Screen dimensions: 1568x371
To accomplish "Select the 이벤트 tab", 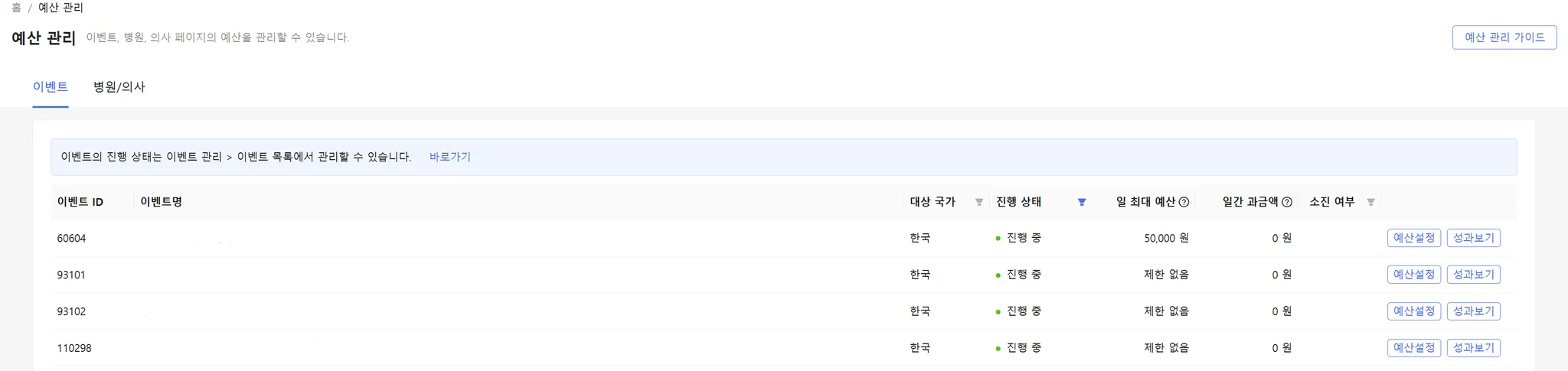I will pyautogui.click(x=51, y=87).
